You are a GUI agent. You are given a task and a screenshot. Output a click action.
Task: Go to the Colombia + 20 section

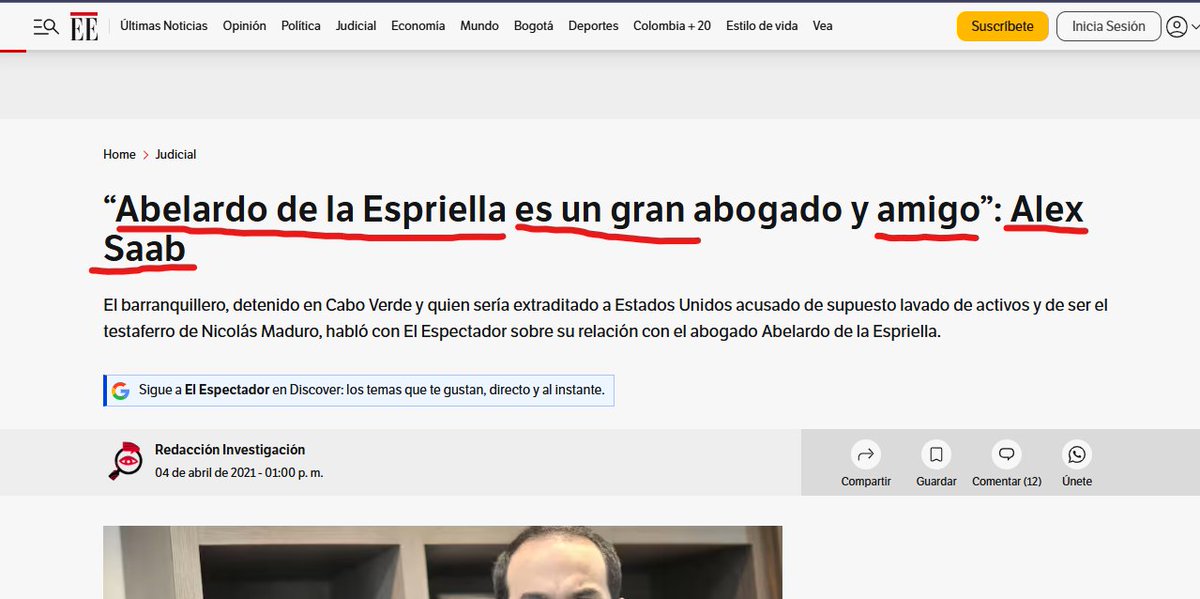click(x=671, y=26)
